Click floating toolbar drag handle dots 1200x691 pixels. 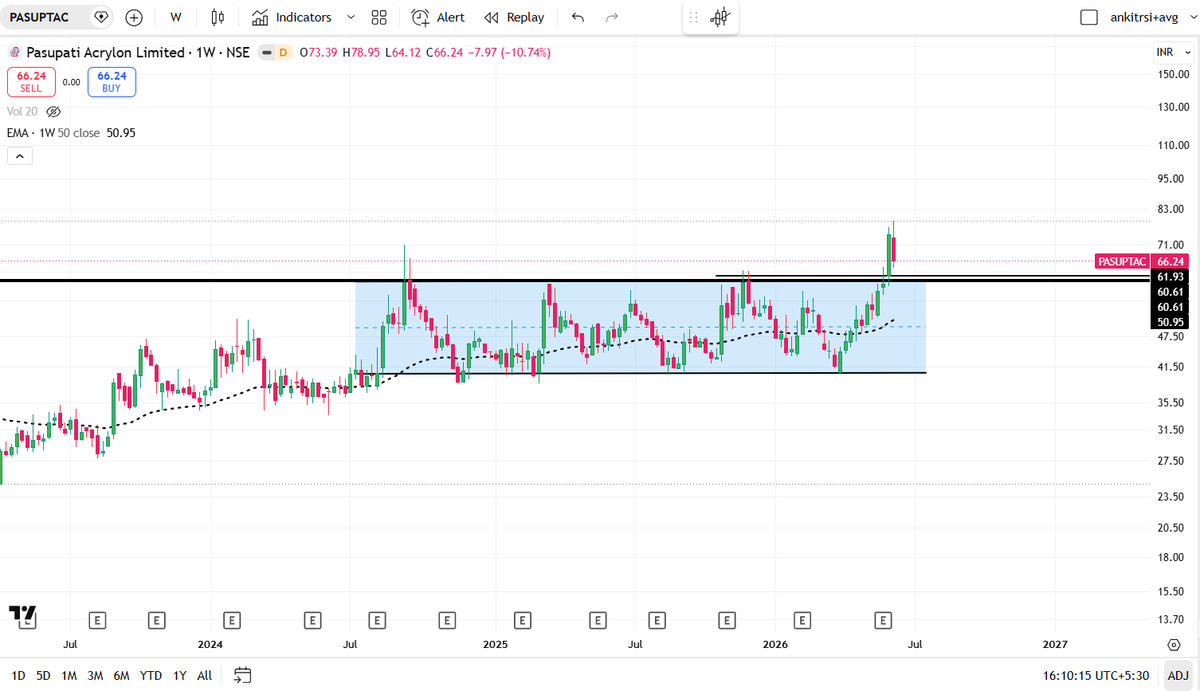point(694,17)
